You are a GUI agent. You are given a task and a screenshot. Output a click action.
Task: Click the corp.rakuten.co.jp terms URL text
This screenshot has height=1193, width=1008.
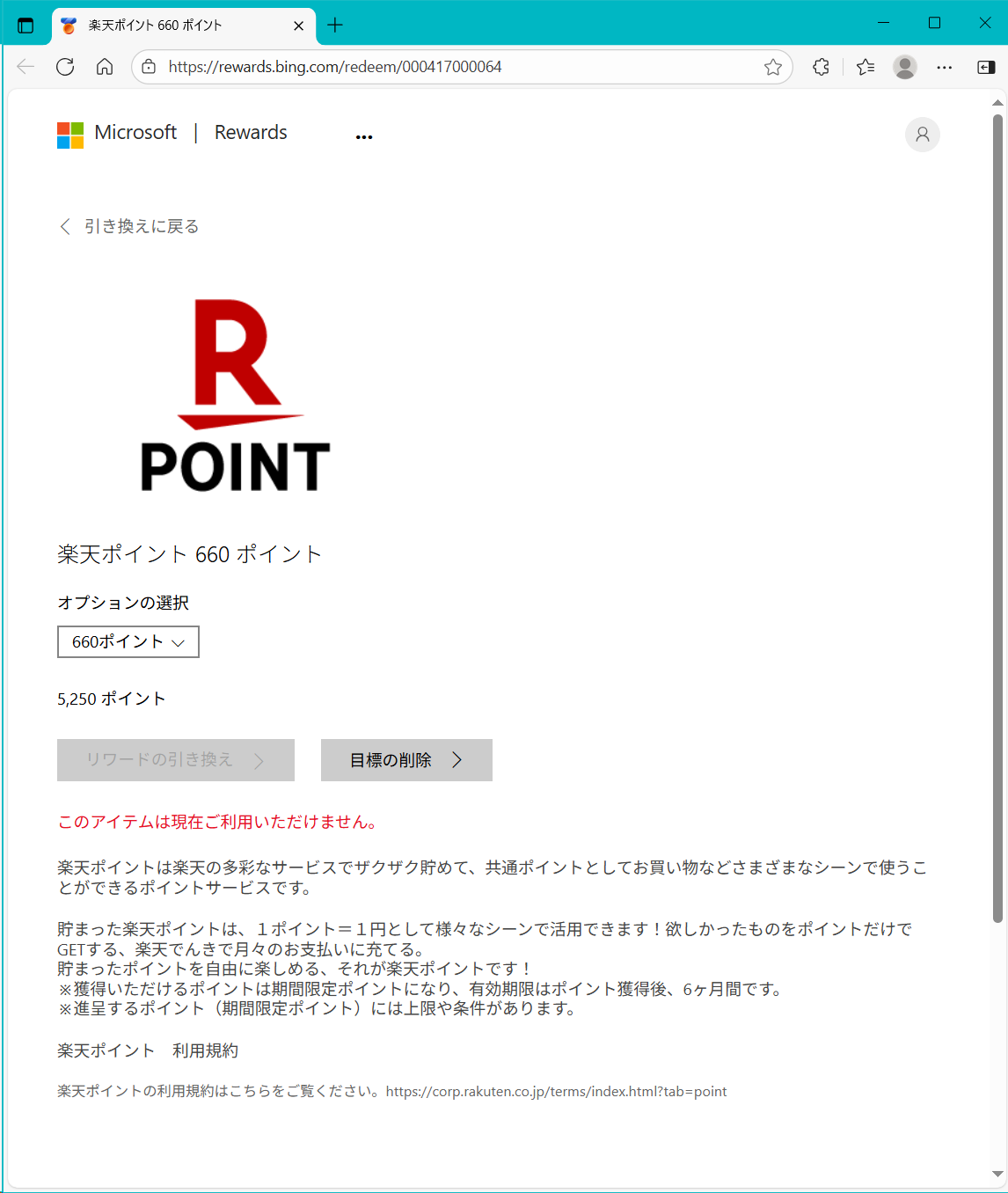pyautogui.click(x=557, y=1092)
